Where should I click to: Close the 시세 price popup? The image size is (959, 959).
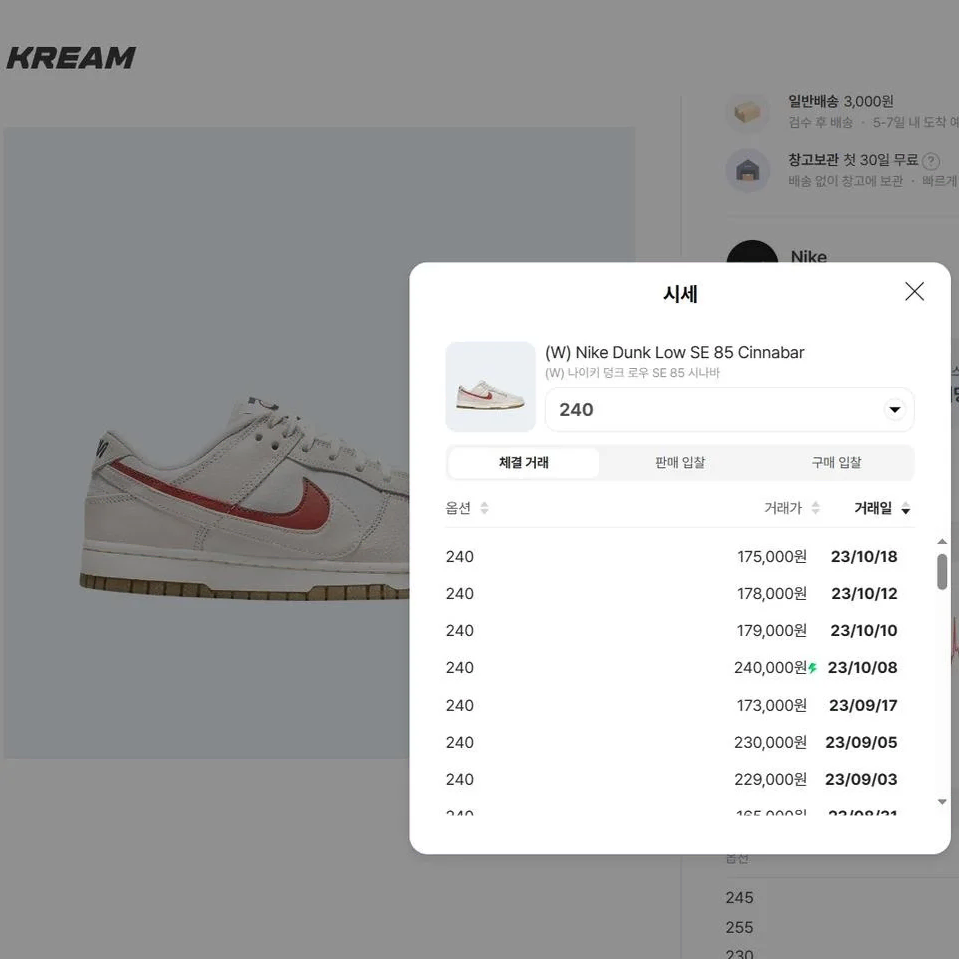[x=914, y=292]
